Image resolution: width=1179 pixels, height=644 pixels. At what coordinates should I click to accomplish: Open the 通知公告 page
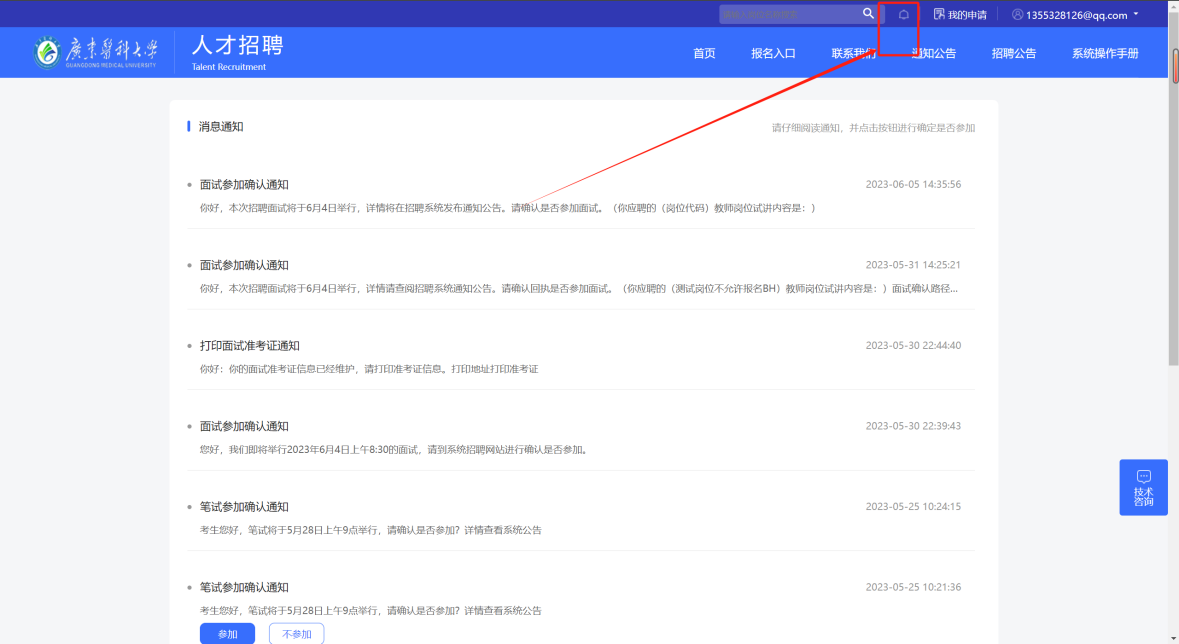933,54
